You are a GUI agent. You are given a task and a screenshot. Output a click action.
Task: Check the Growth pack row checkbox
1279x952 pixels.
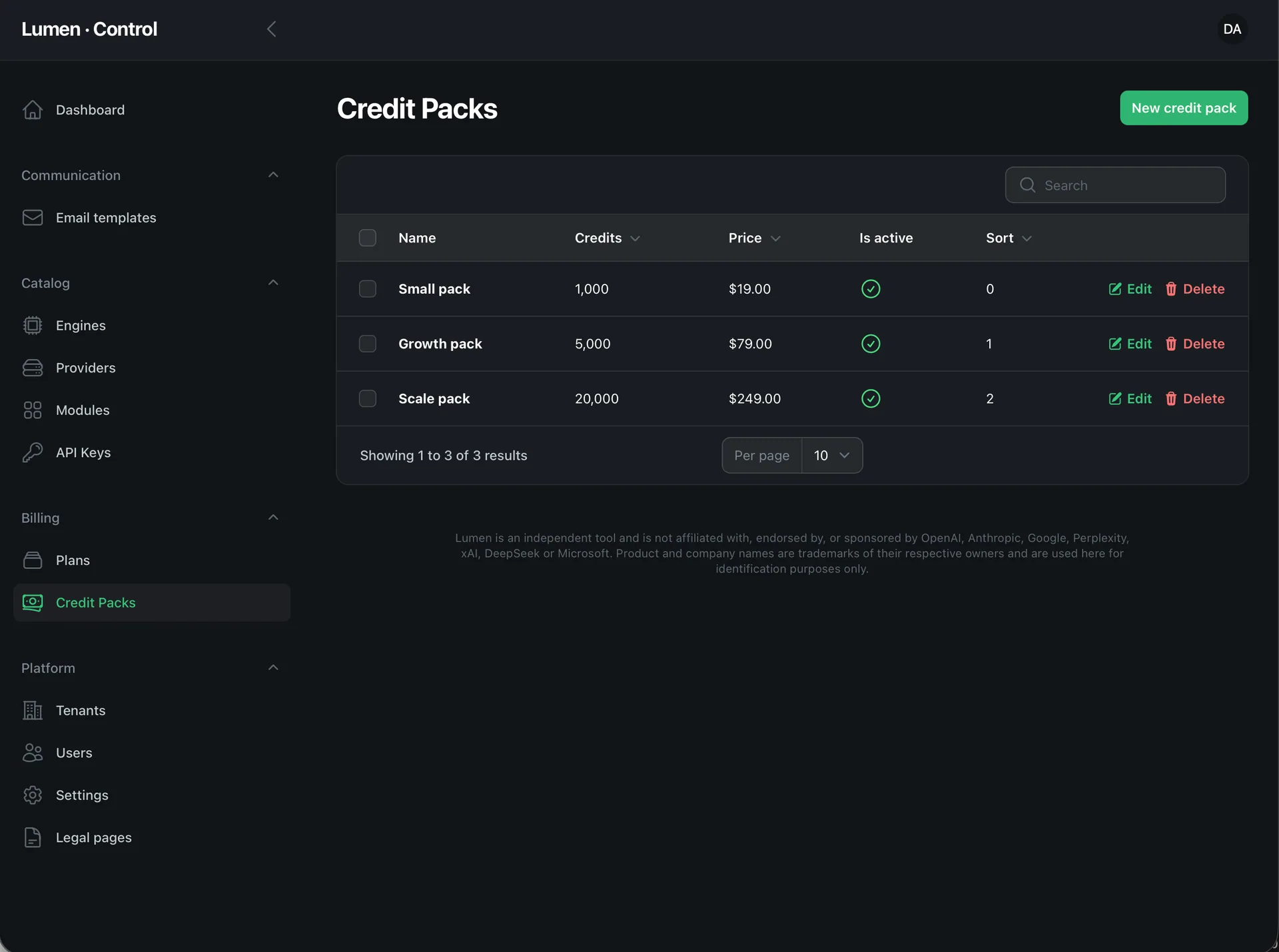(368, 344)
